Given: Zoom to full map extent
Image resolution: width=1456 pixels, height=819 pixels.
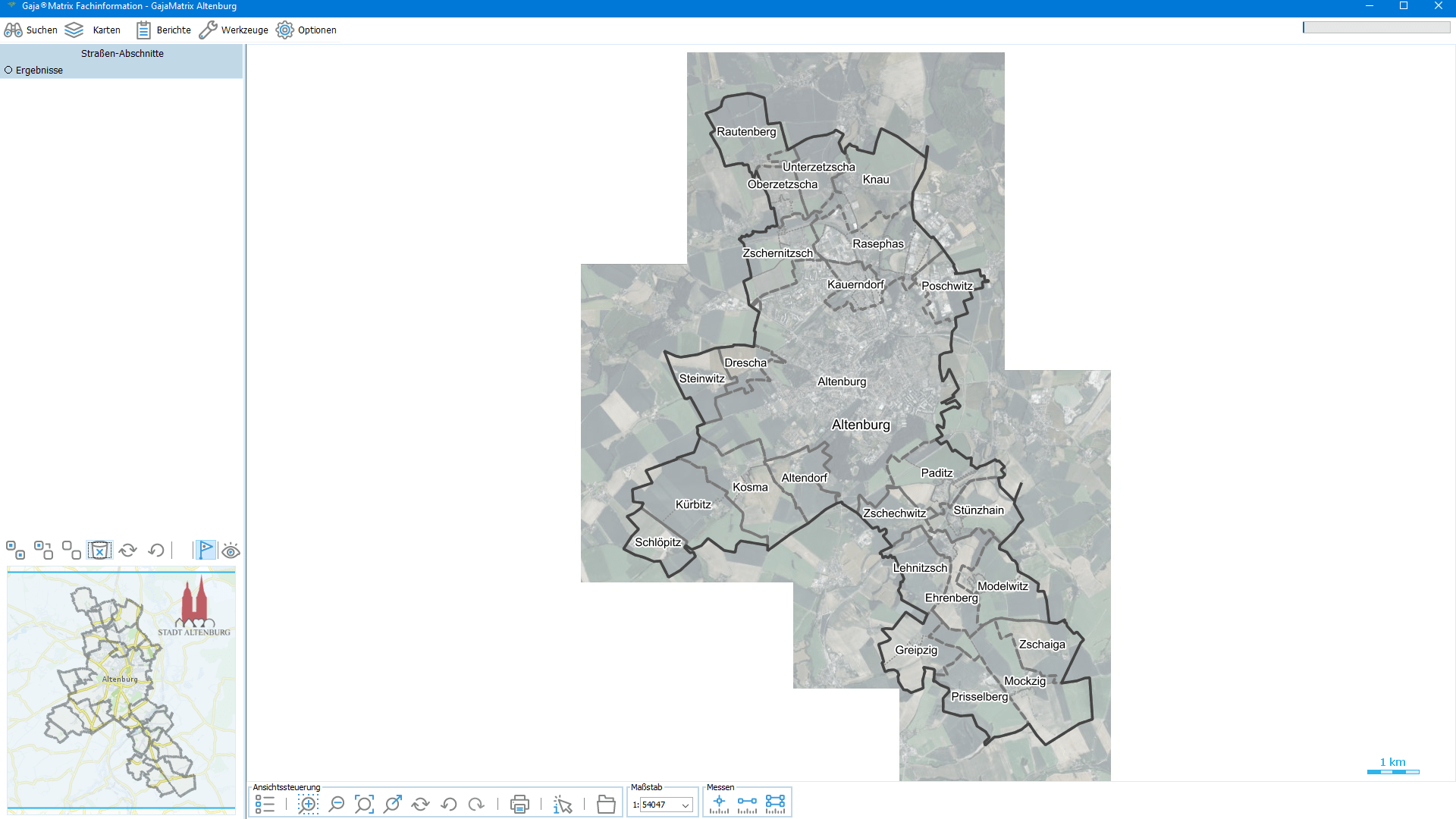Looking at the screenshot, I should (364, 805).
